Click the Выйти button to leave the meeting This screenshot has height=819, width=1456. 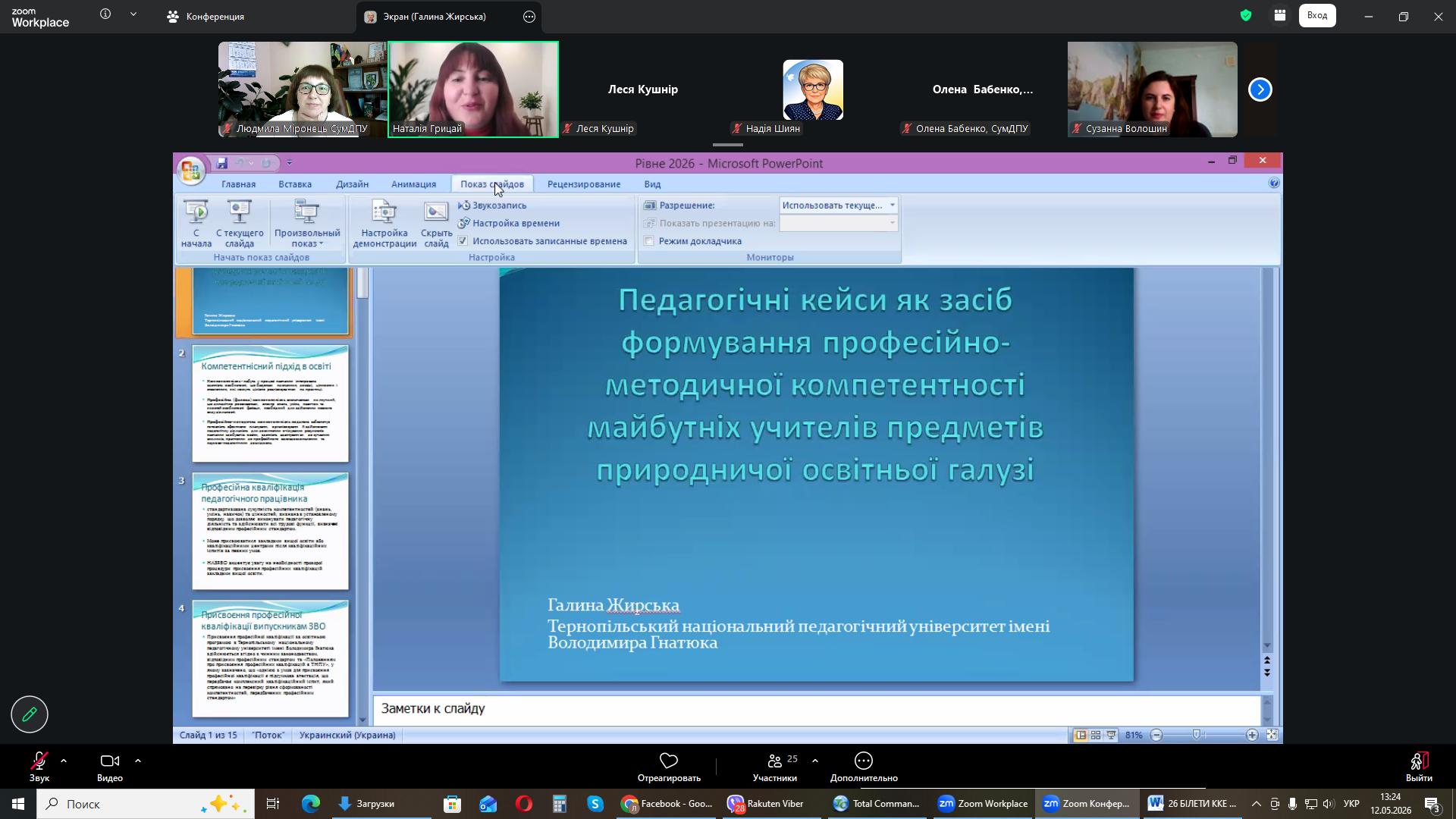tap(1419, 767)
